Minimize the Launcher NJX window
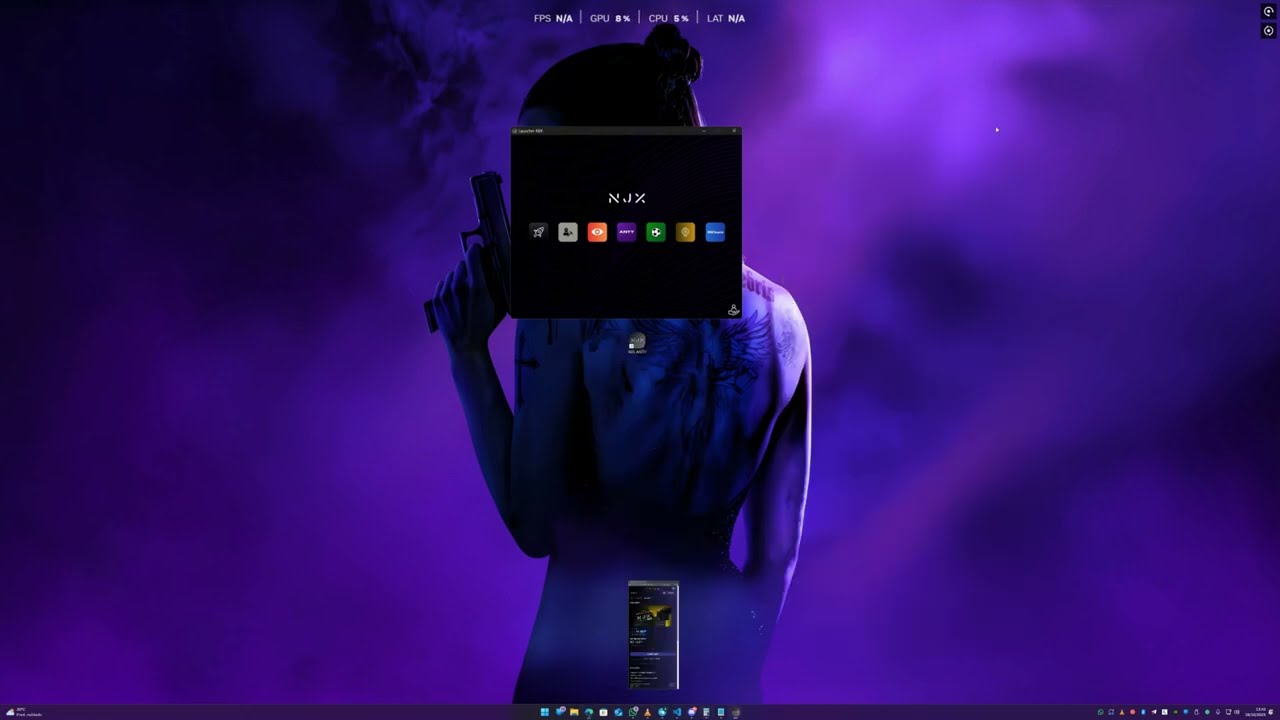The height and width of the screenshot is (720, 1280). [704, 130]
